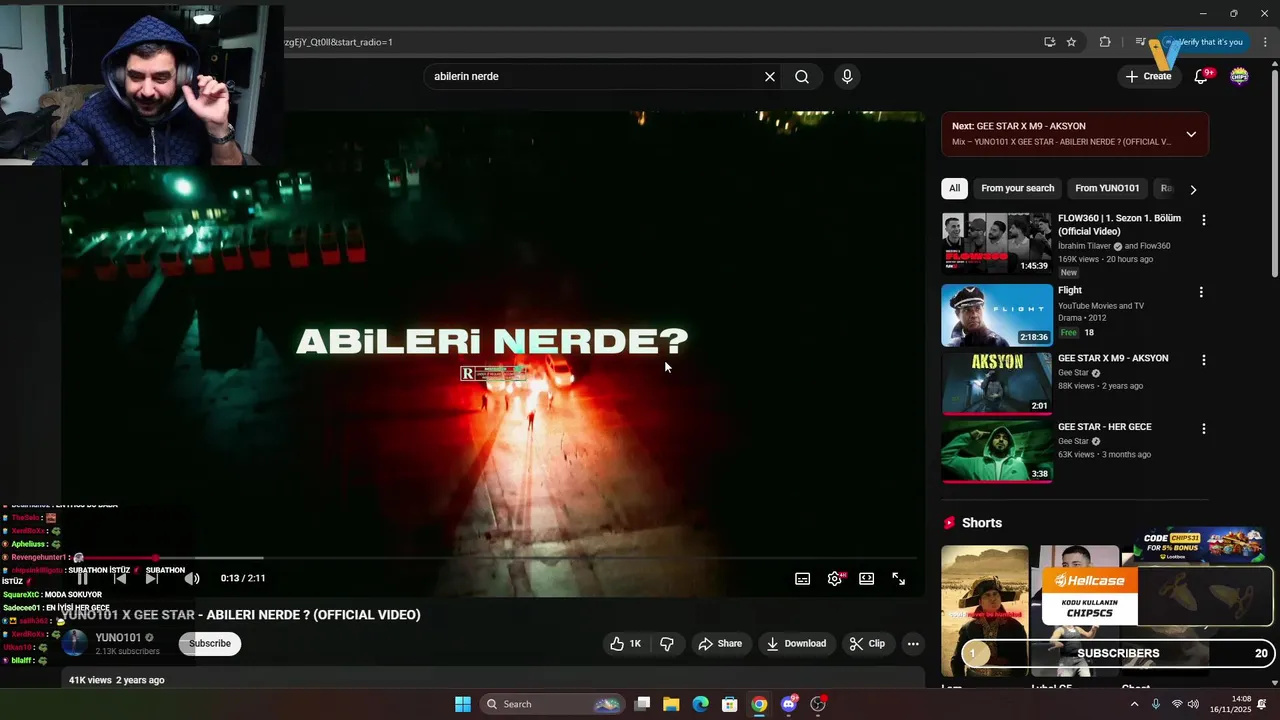The height and width of the screenshot is (720, 1280).
Task: Open Chrome extensions puzzle icon
Action: [x=1105, y=42]
